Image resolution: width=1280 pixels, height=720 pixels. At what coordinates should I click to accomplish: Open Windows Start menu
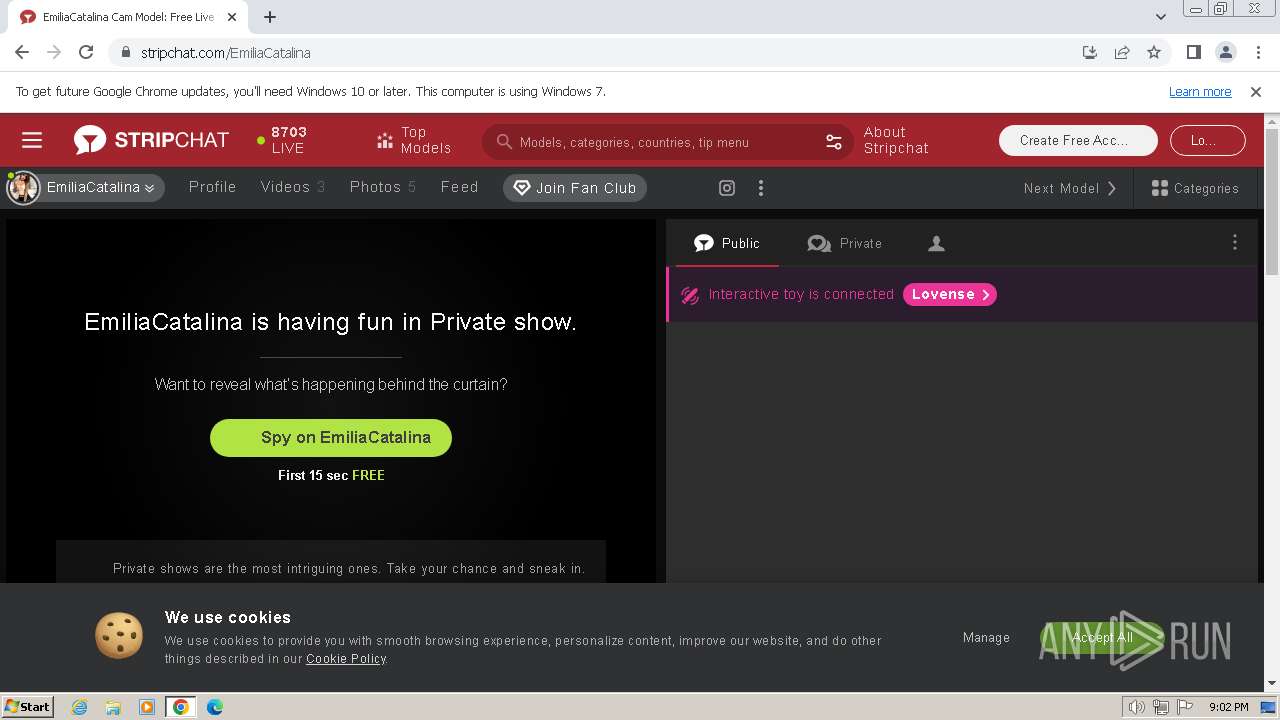pyautogui.click(x=28, y=706)
